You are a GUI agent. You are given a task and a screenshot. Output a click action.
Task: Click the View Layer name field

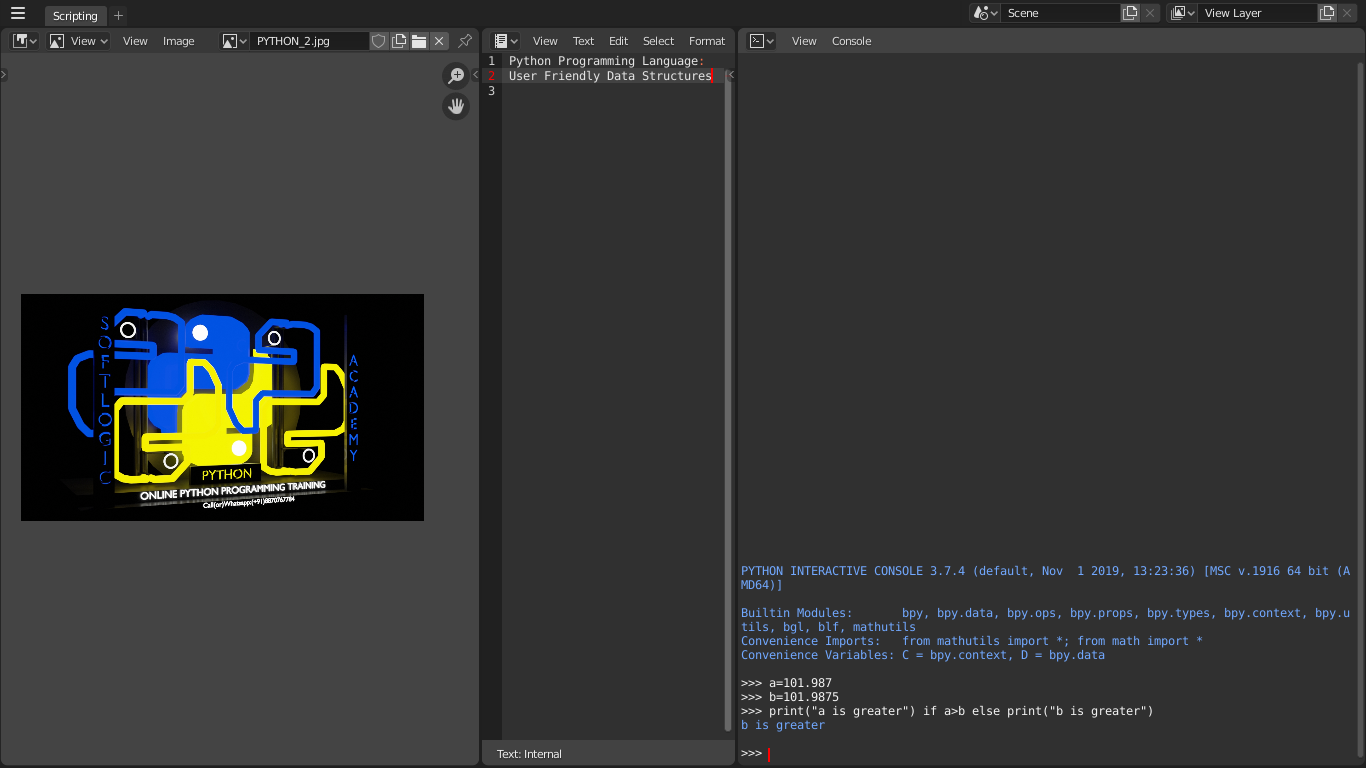tap(1257, 13)
